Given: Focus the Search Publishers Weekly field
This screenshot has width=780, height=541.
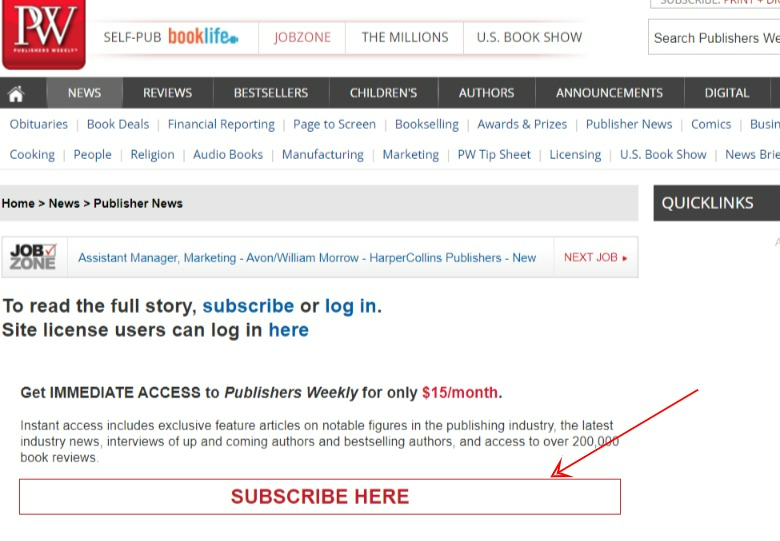Looking at the screenshot, I should point(714,38).
